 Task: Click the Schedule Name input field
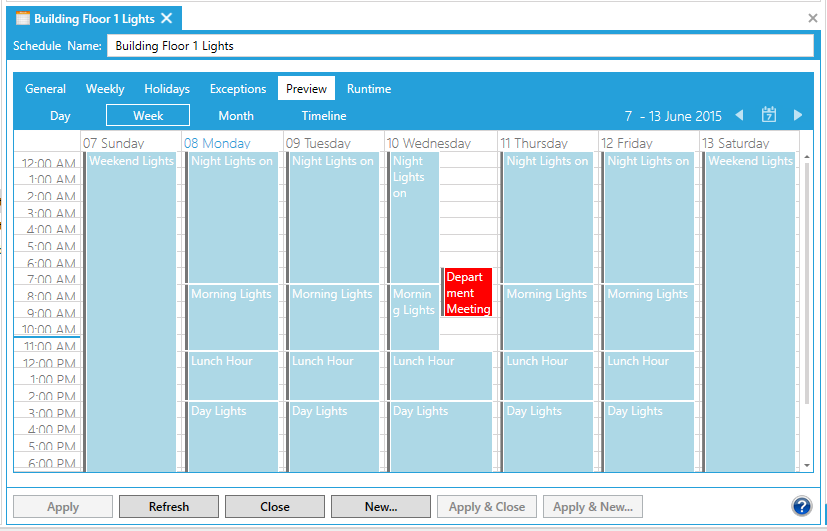[460, 46]
